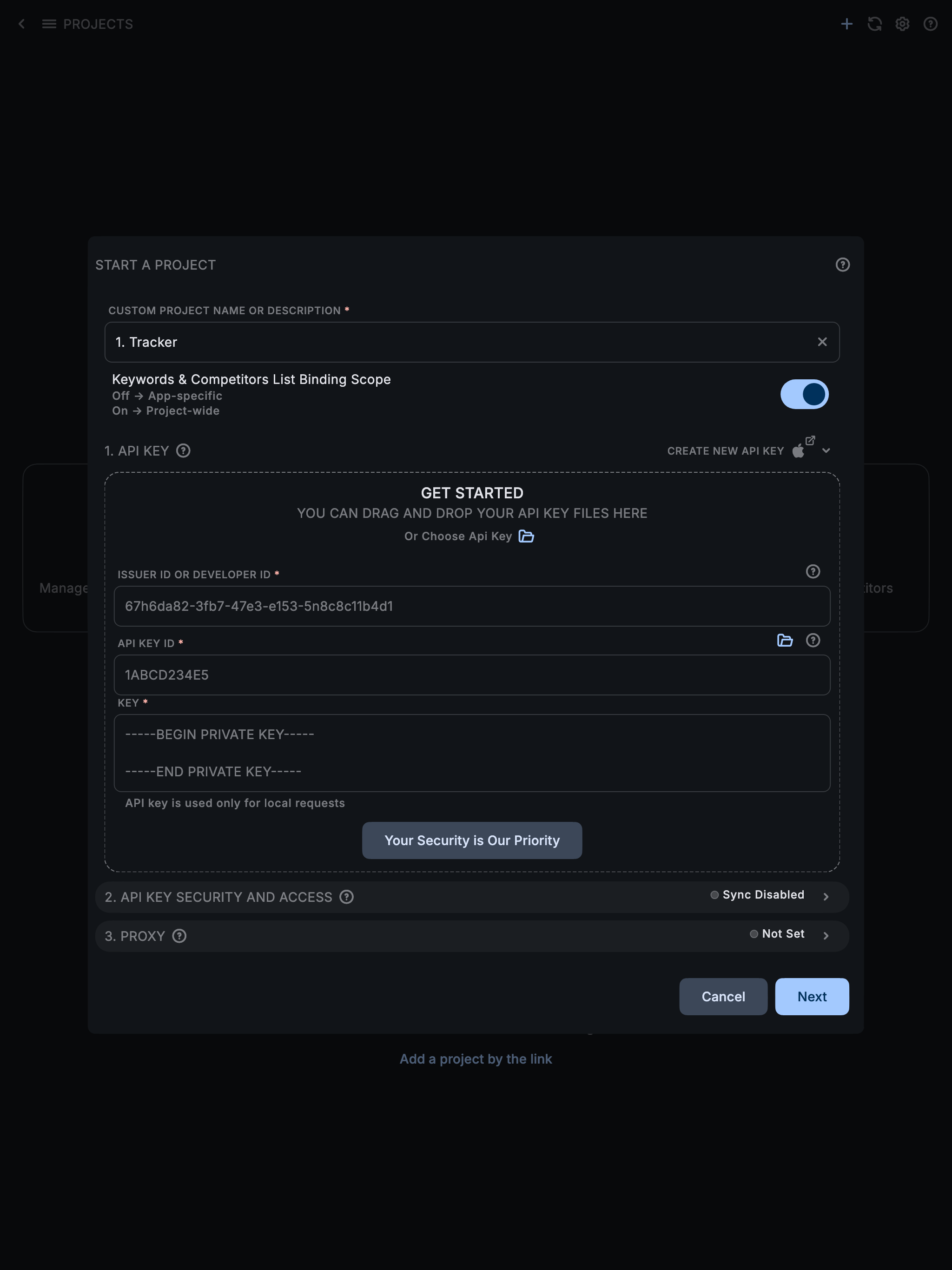Click the Next button
The image size is (952, 1270).
pos(811,997)
